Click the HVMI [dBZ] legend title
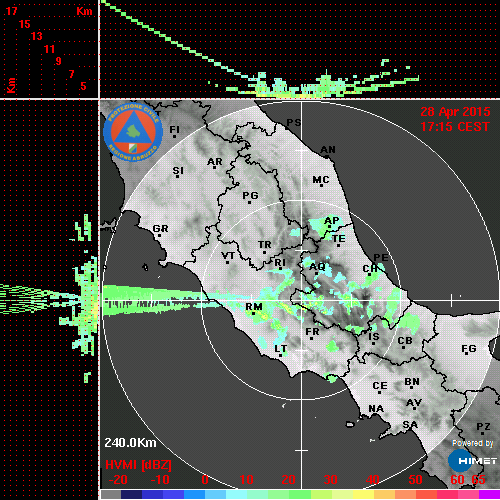500x500 pixels. point(138,465)
